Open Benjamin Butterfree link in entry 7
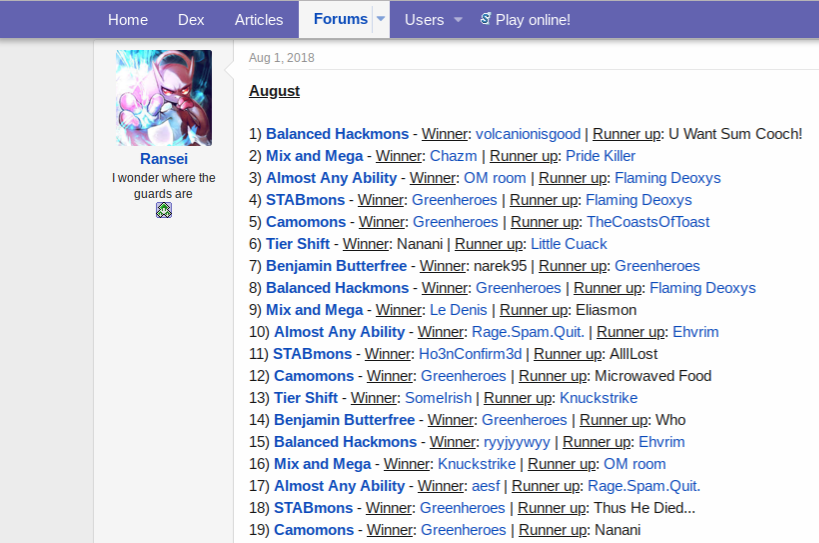The height and width of the screenshot is (543, 819). (x=336, y=266)
